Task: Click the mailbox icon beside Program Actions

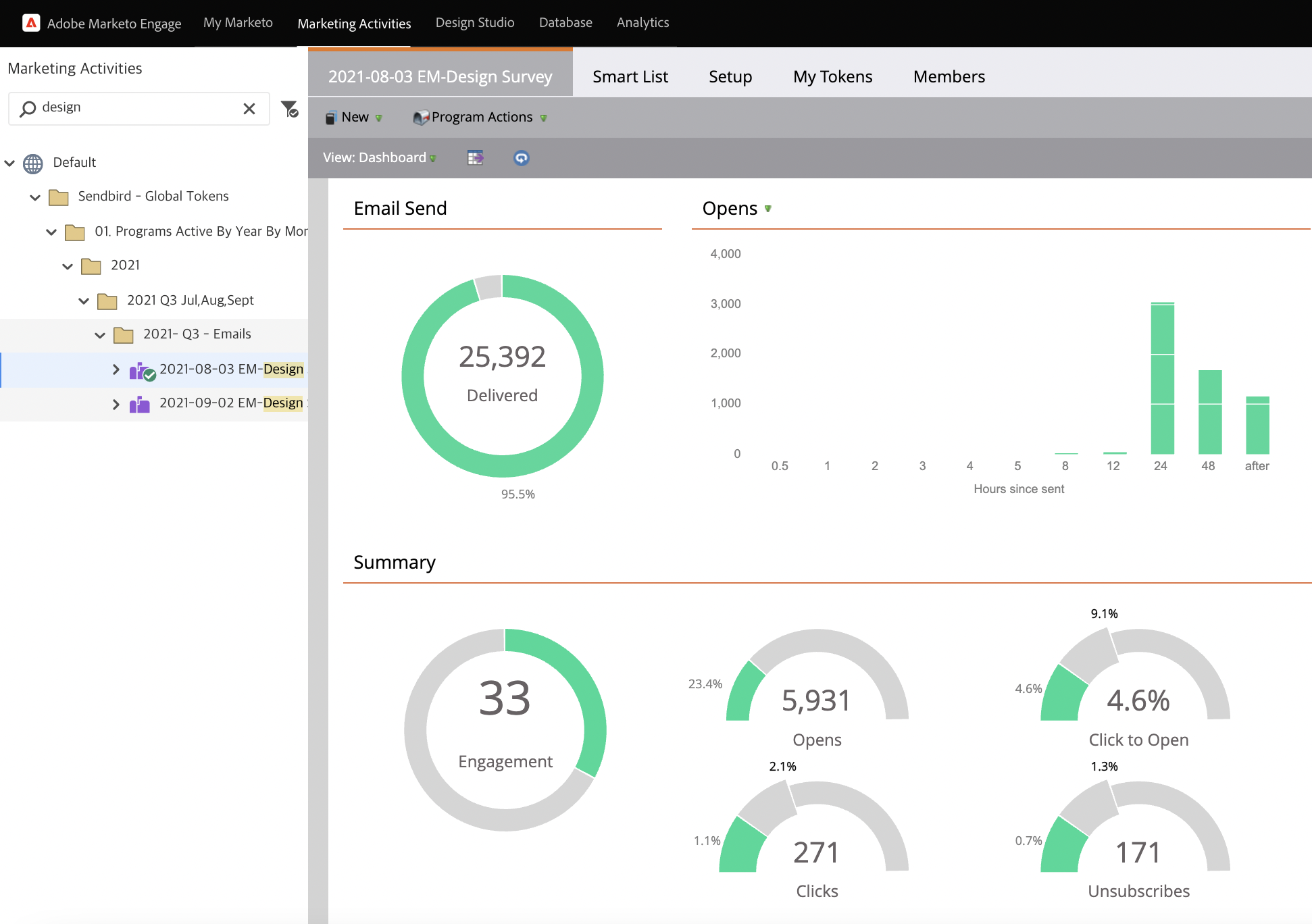Action: [422, 116]
